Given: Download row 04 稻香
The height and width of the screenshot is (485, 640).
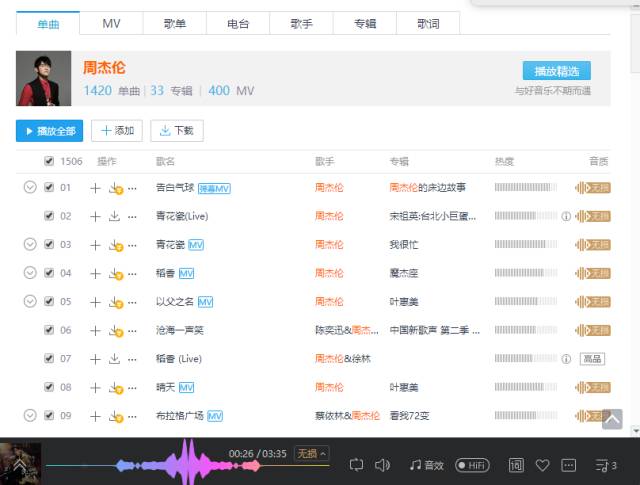Looking at the screenshot, I should coord(116,274).
